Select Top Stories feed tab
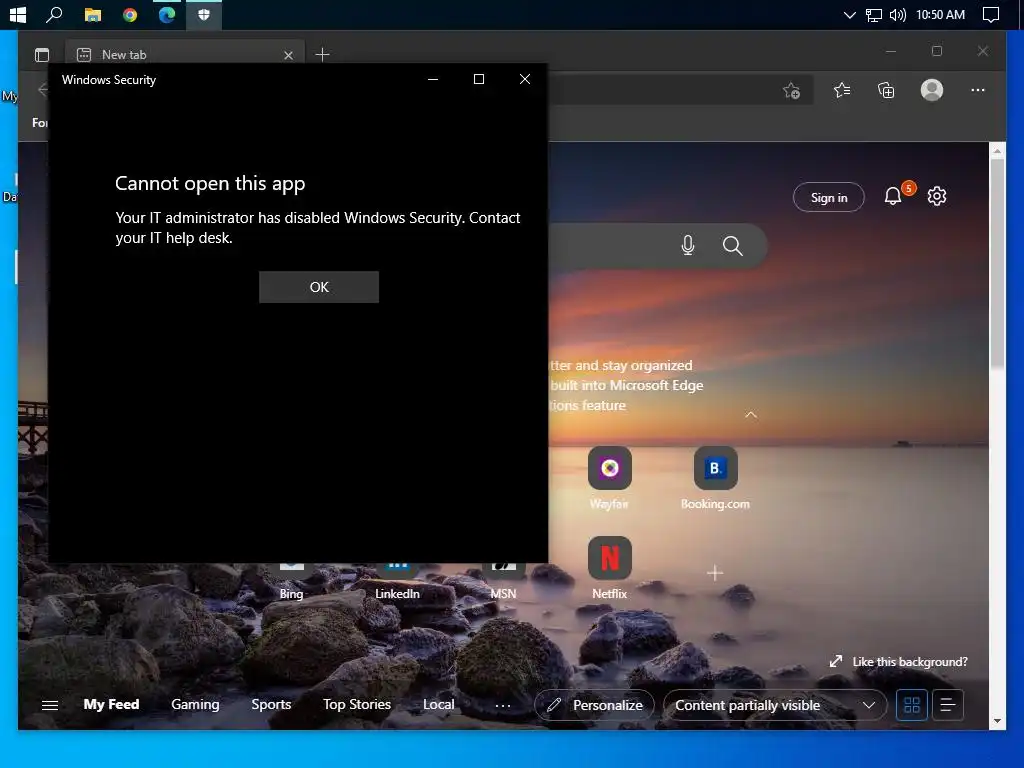Image resolution: width=1024 pixels, height=768 pixels. tap(357, 704)
